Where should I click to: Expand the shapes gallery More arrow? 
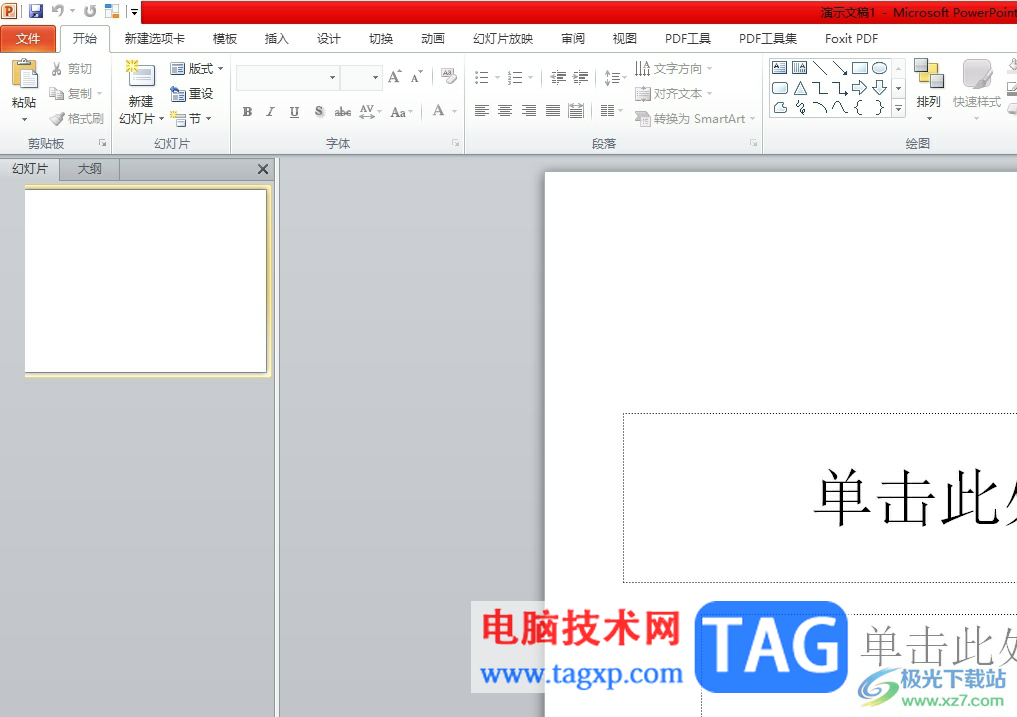898,108
